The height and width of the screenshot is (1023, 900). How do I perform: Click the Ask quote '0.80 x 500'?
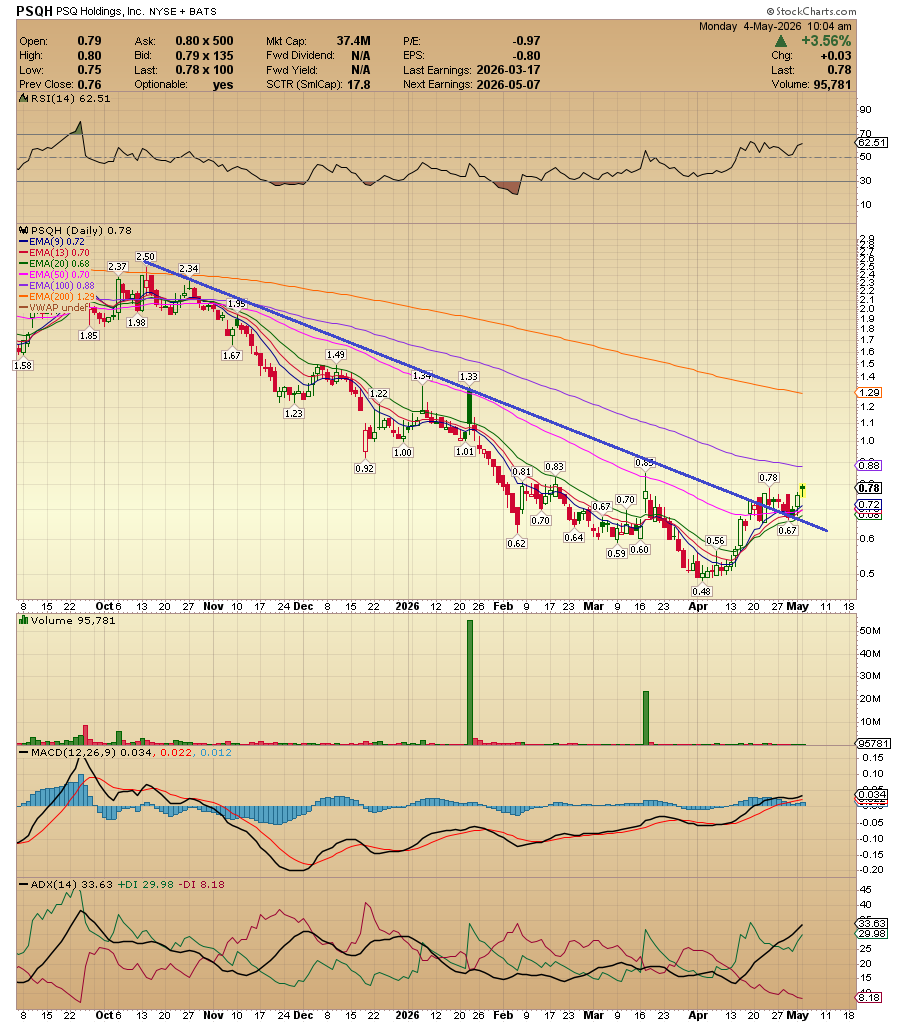pyautogui.click(x=204, y=41)
